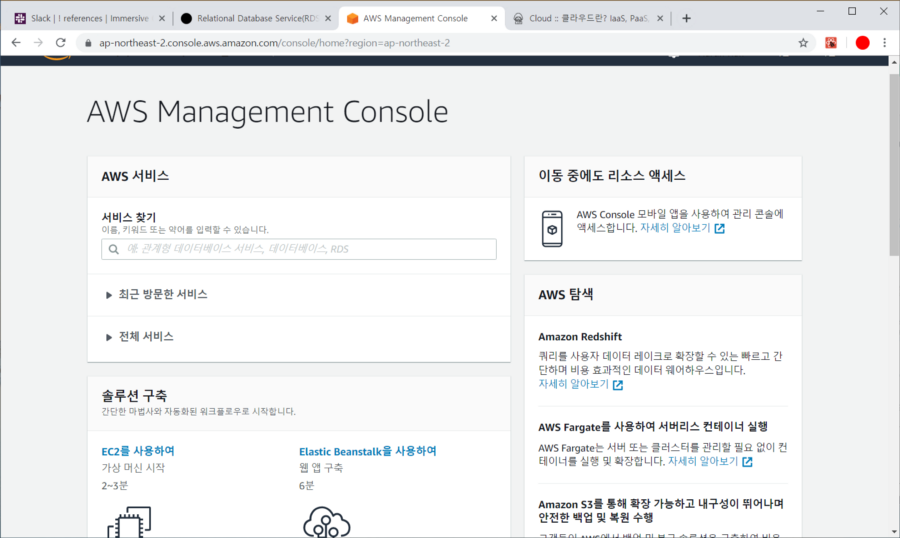Click the Amazon S3 backup heading
The image size is (900, 538).
(x=661, y=510)
